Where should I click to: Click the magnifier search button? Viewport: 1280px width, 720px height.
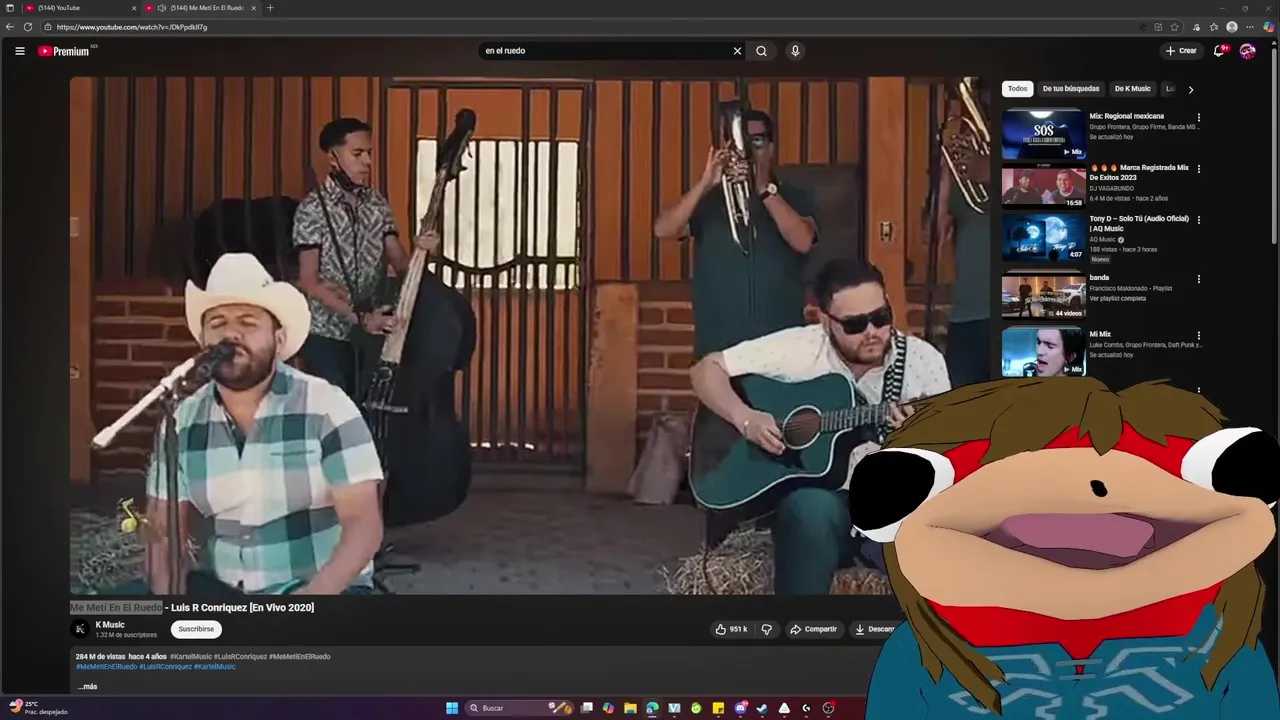762,51
